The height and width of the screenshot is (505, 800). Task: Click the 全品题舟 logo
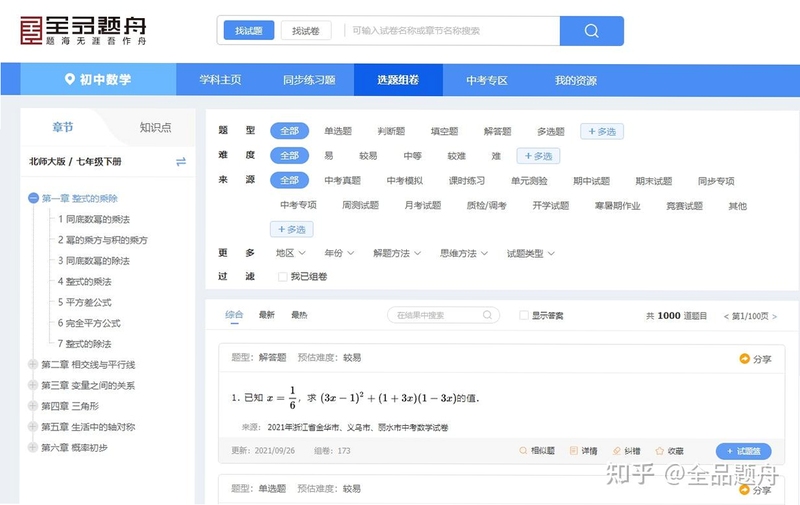[83, 31]
